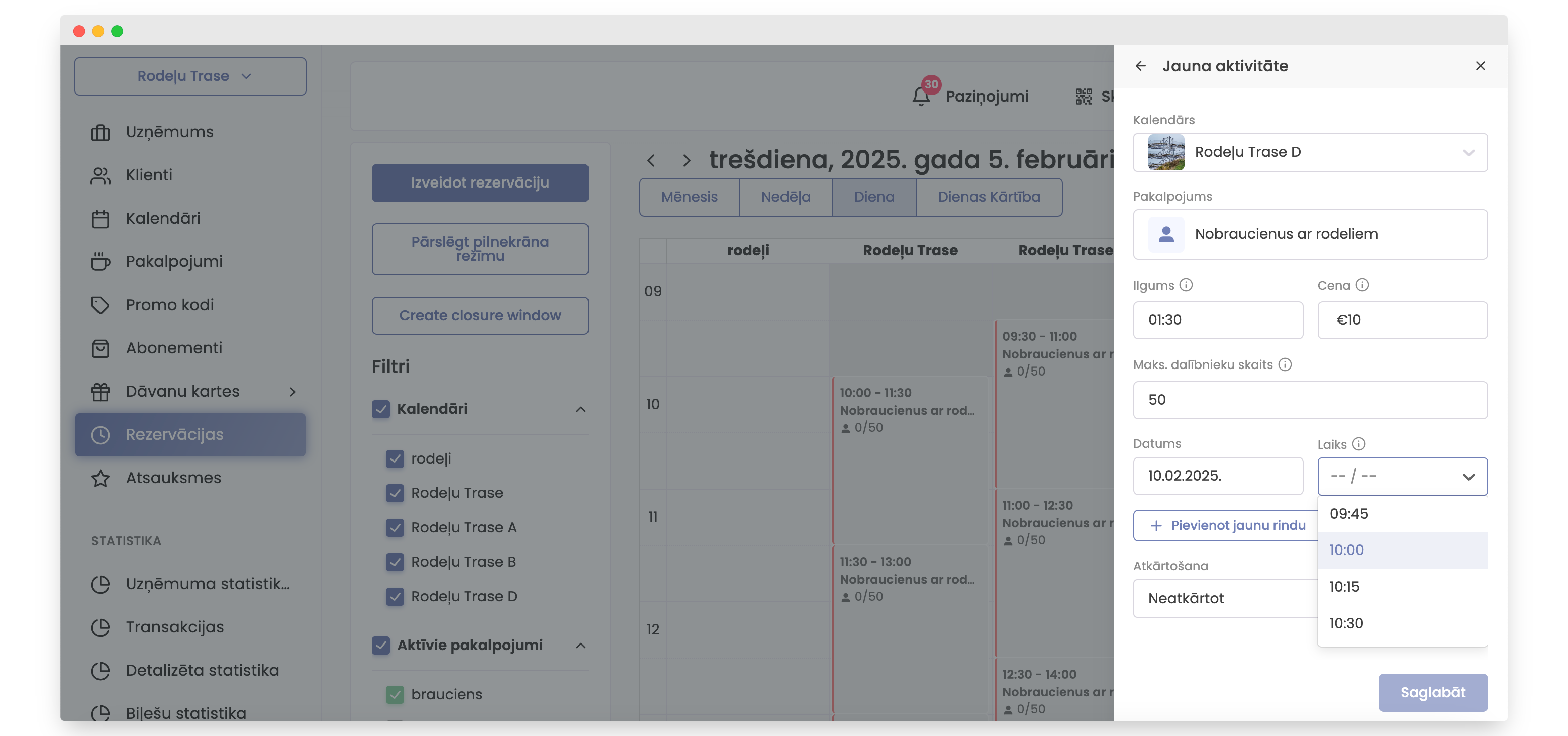1568x736 pixels.
Task: Disable the brauciens service checkbox
Action: [395, 694]
